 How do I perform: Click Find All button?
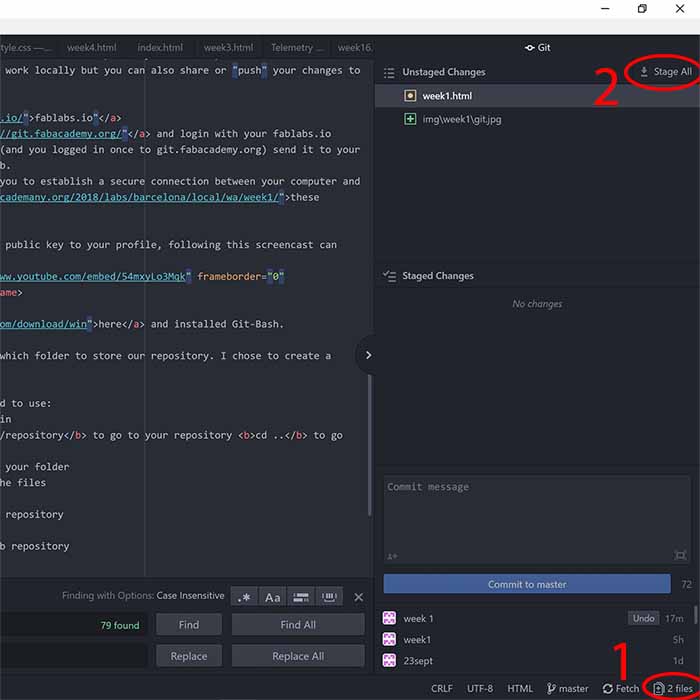point(298,625)
